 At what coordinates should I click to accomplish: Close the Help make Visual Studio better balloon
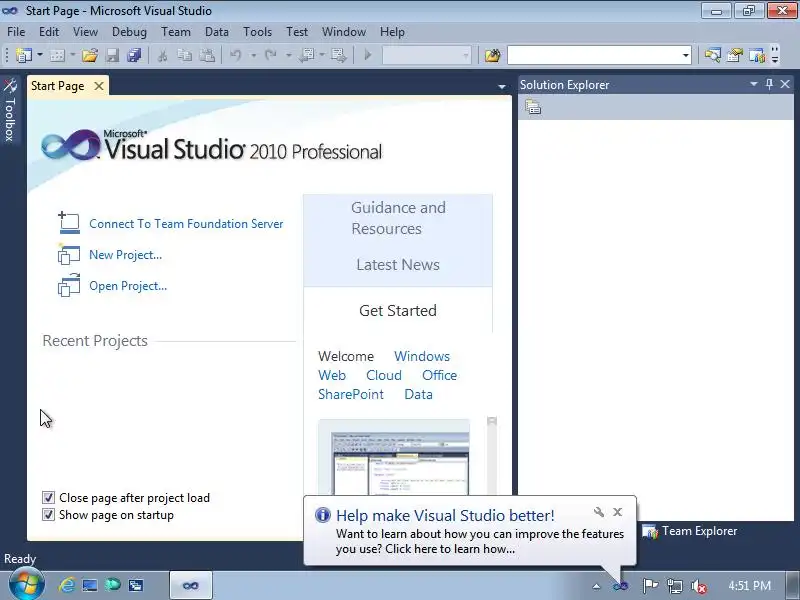pos(617,512)
